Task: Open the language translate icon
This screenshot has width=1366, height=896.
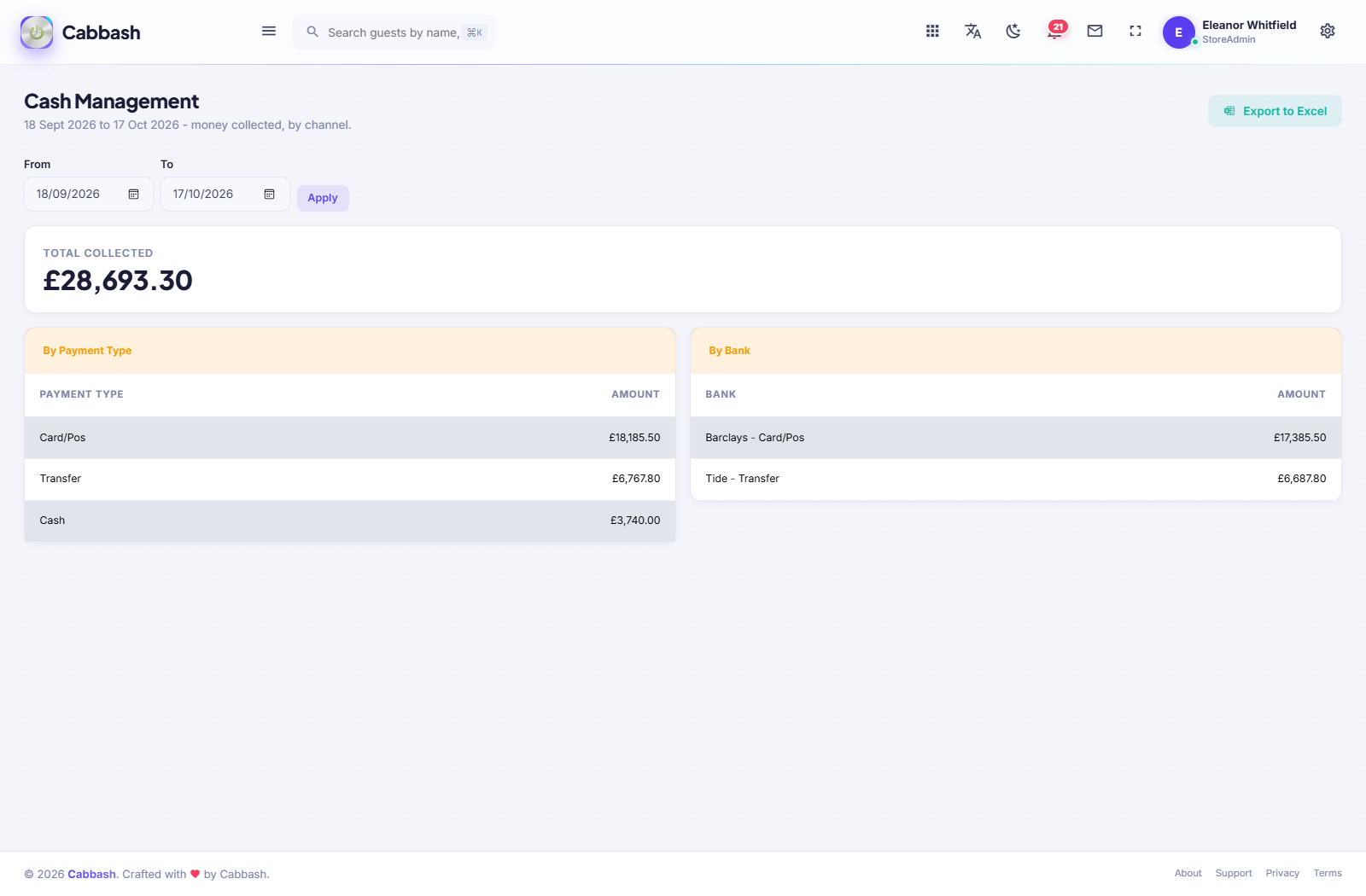Action: pyautogui.click(x=972, y=31)
